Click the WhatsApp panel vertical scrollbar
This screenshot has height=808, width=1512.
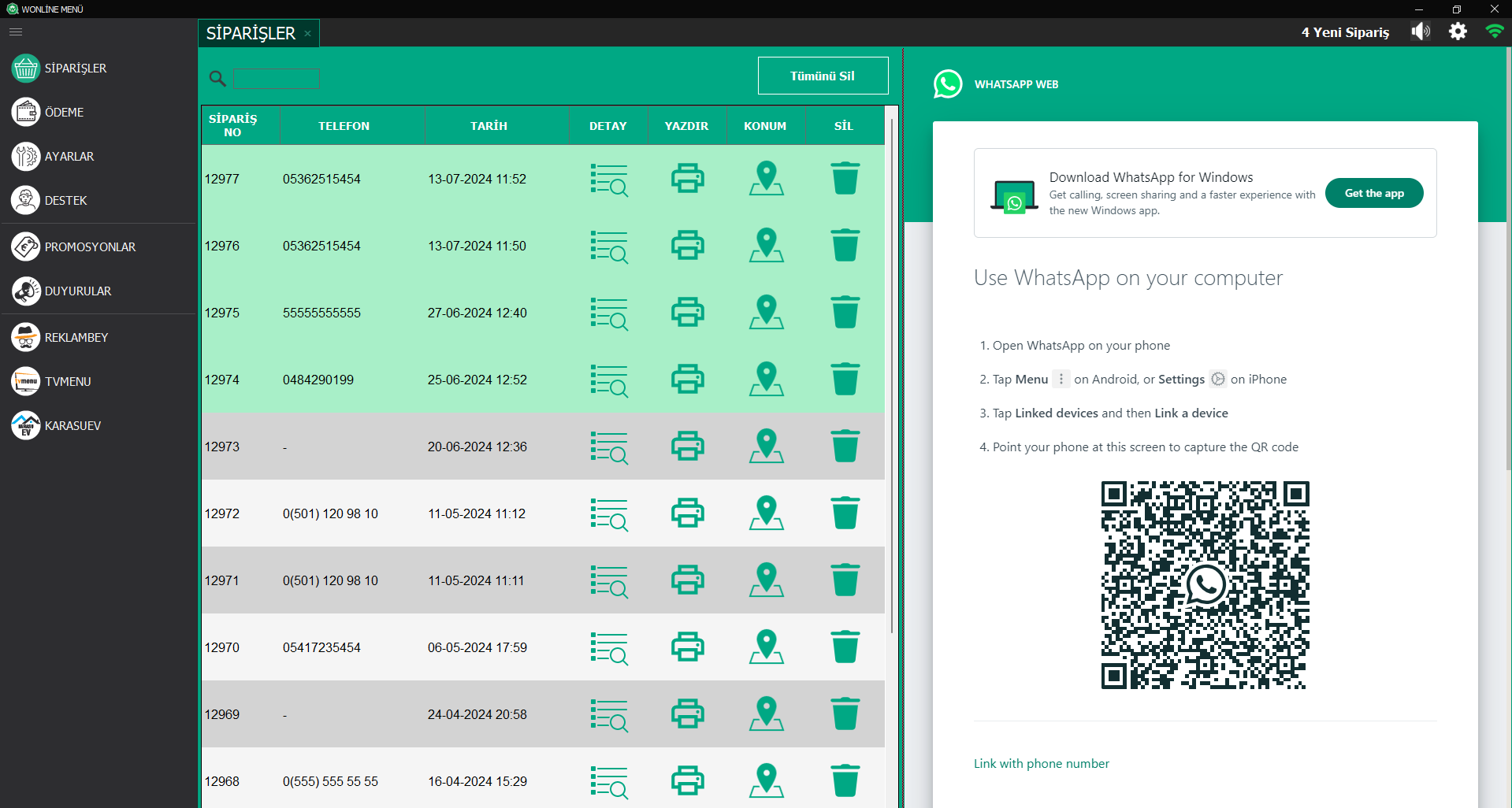pos(1509,260)
